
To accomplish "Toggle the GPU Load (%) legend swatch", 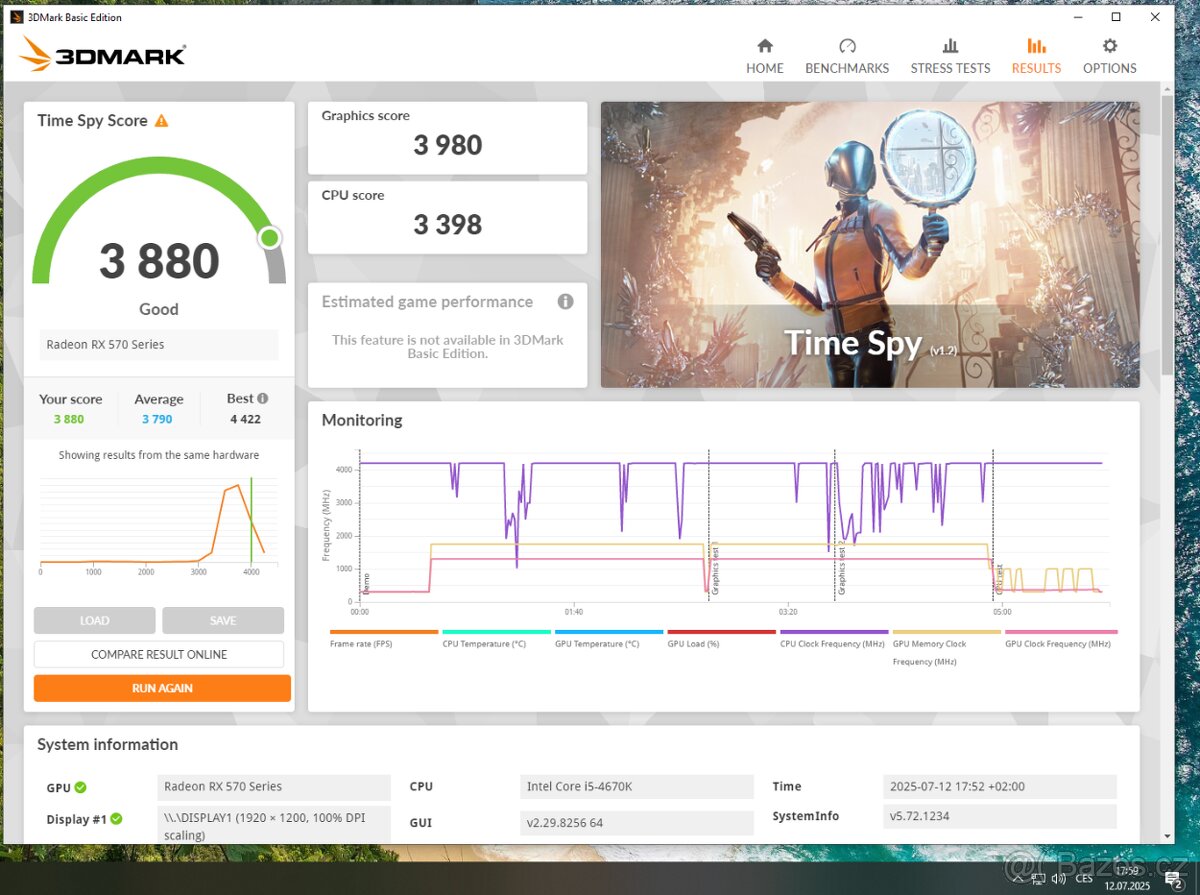I will pyautogui.click(x=722, y=632).
